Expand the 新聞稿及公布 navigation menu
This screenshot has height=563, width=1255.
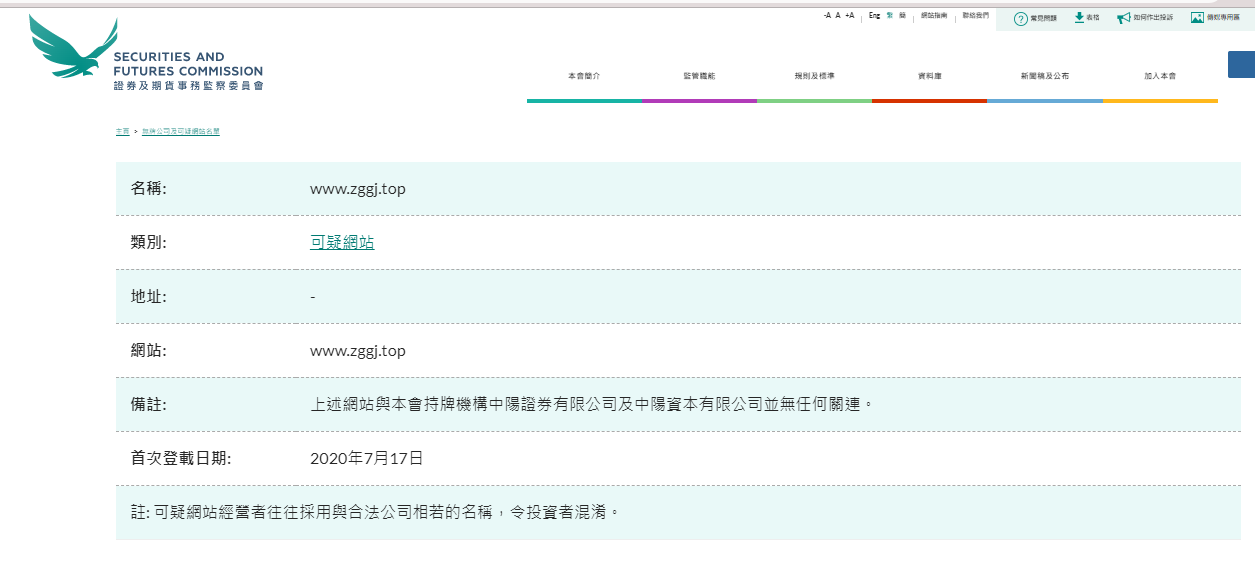[x=1044, y=76]
